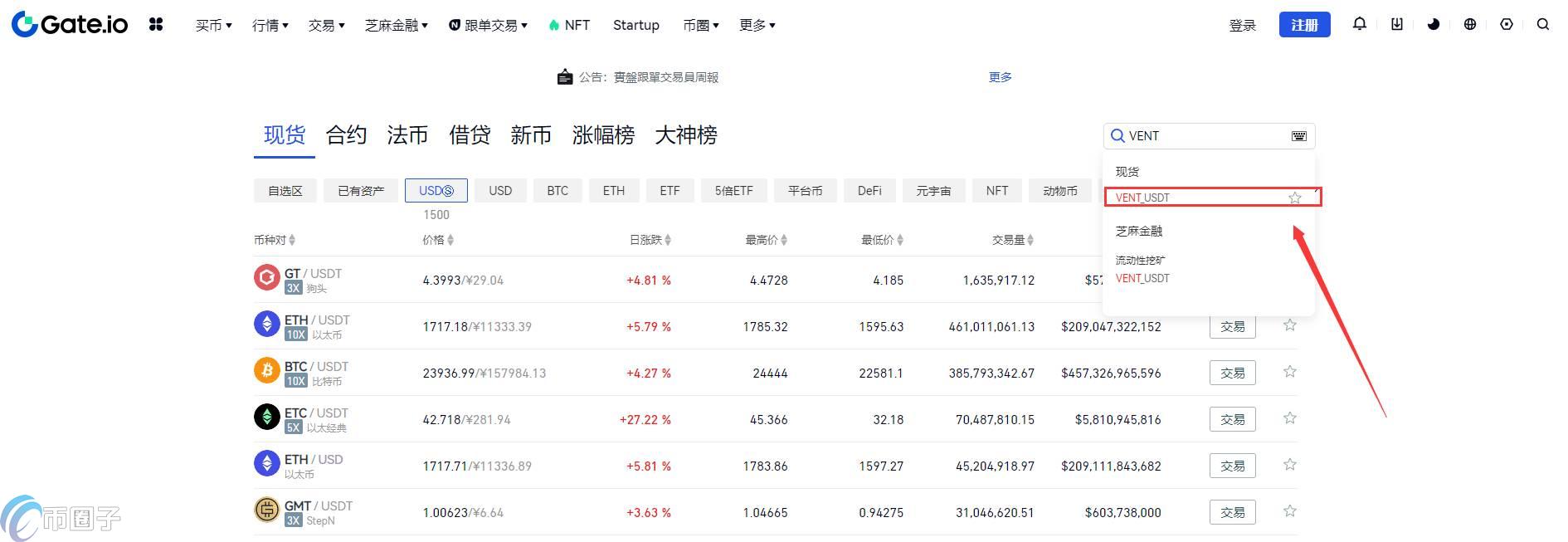
Task: Switch to the 法币 tab
Action: coord(407,135)
